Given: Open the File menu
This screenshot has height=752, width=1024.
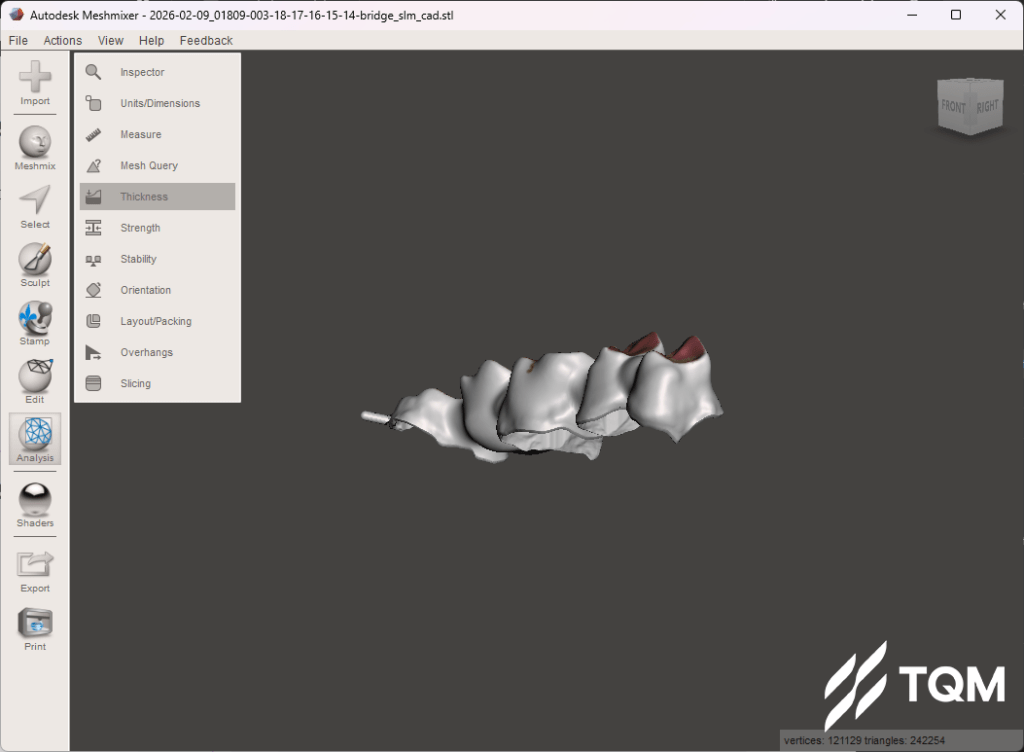Looking at the screenshot, I should click(x=18, y=40).
